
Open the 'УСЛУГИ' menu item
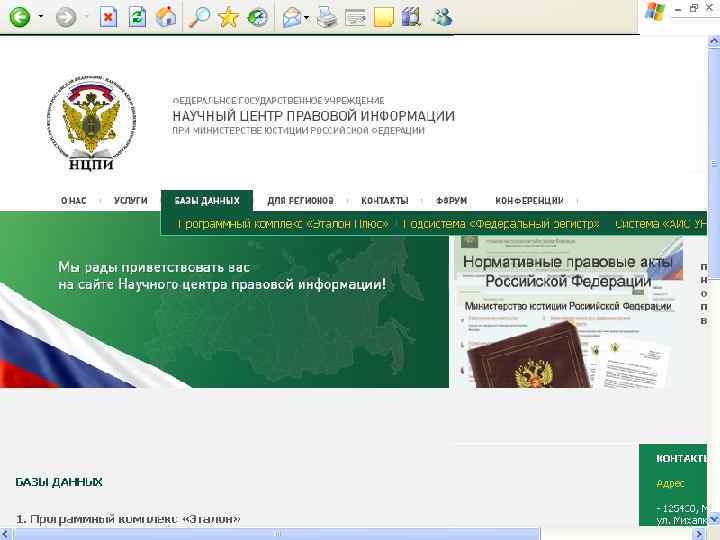131,201
